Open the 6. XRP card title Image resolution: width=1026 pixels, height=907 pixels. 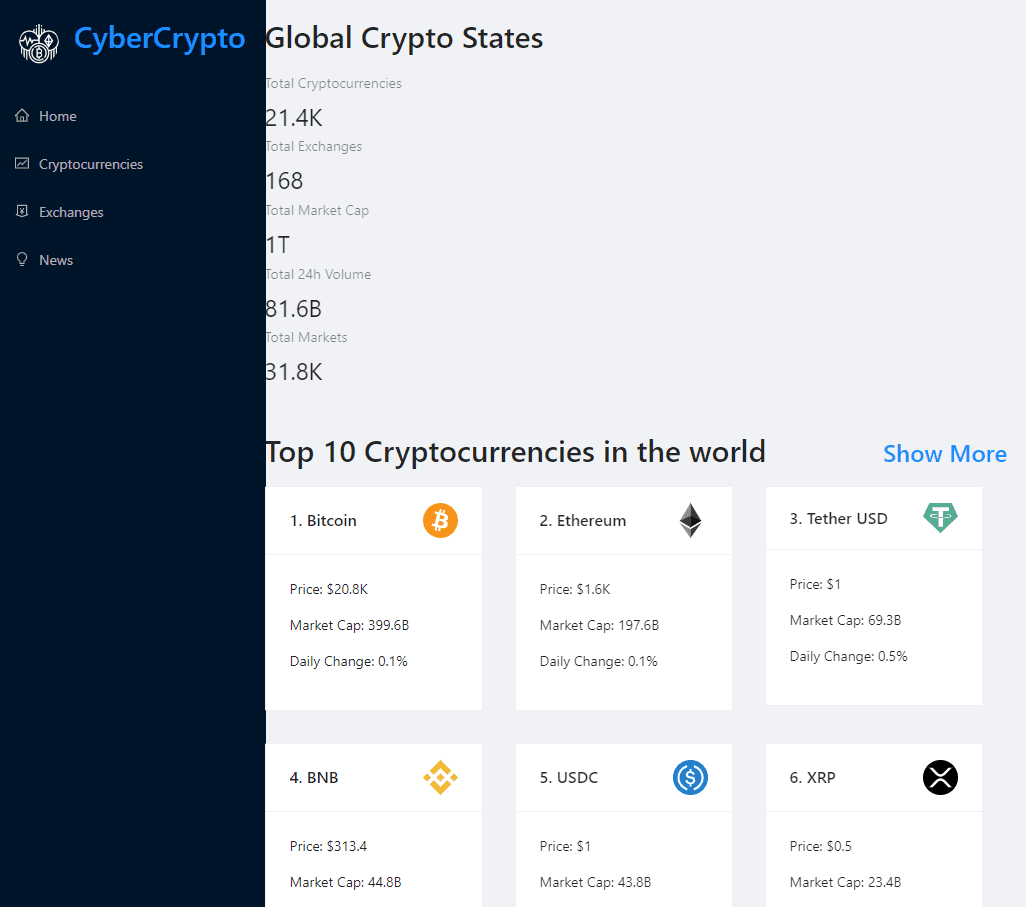[x=813, y=777]
